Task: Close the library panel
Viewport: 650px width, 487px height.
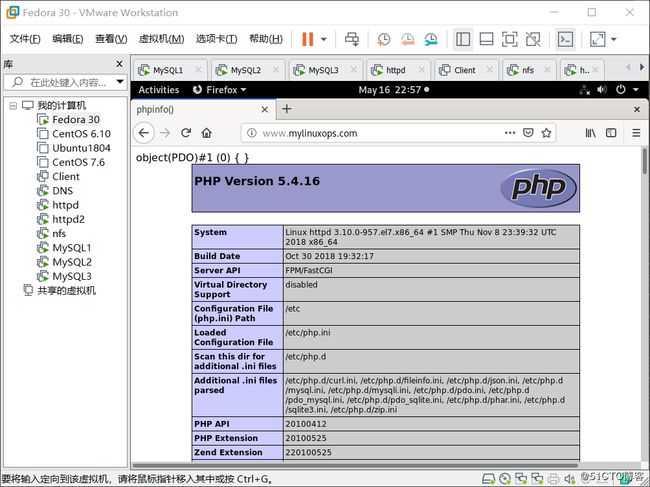Action: pos(119,64)
